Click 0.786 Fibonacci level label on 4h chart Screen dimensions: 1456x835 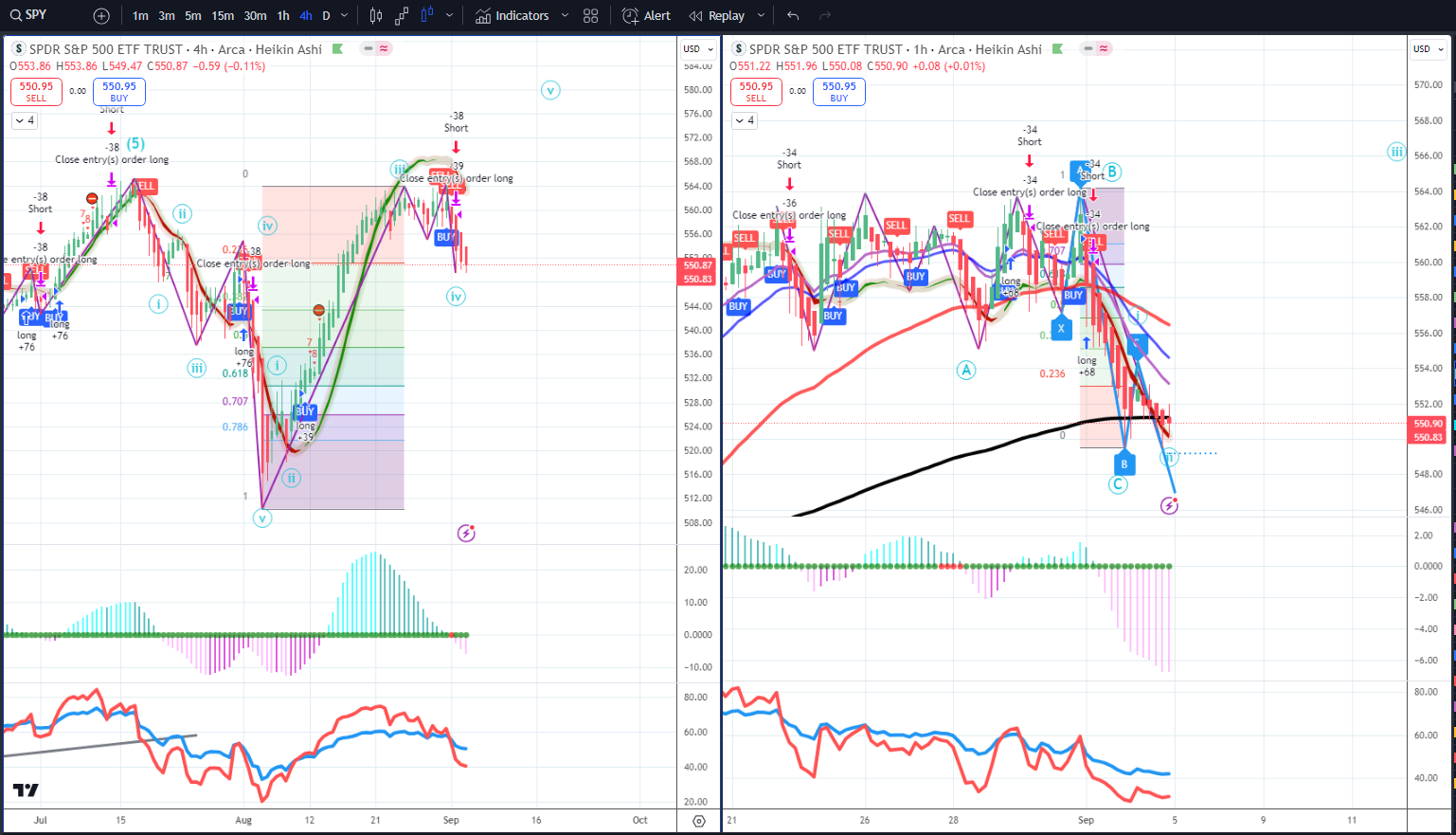pyautogui.click(x=235, y=427)
